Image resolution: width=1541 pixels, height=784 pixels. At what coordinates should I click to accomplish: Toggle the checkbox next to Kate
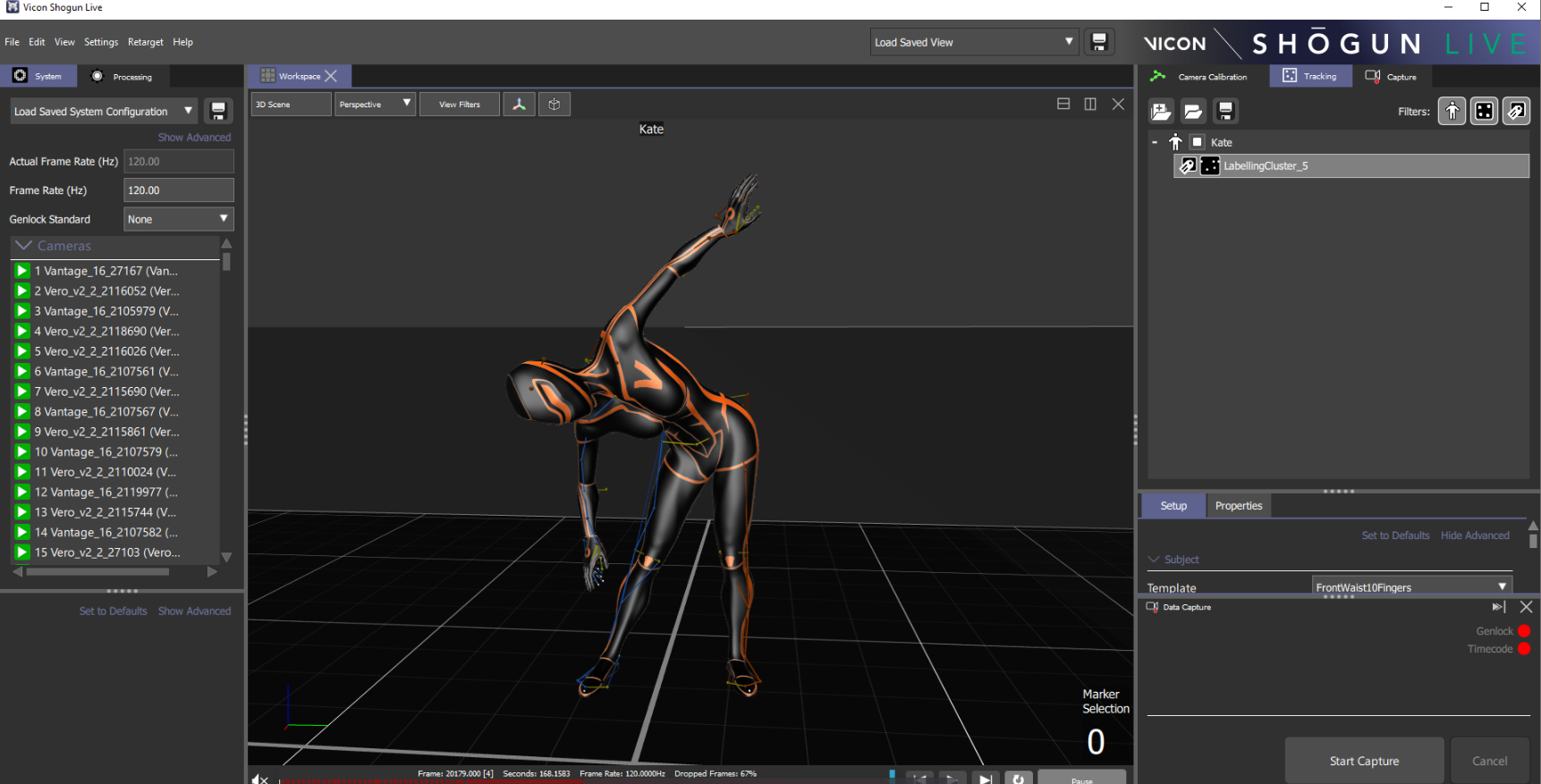point(1197,142)
